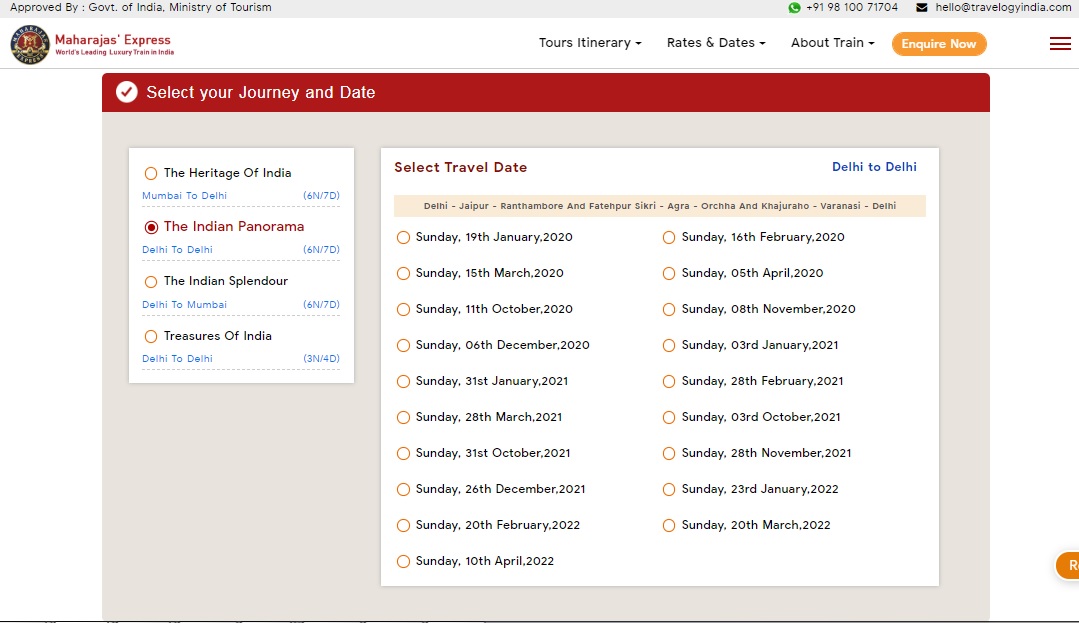Click the Mumbai To Delhi route link

click(184, 196)
